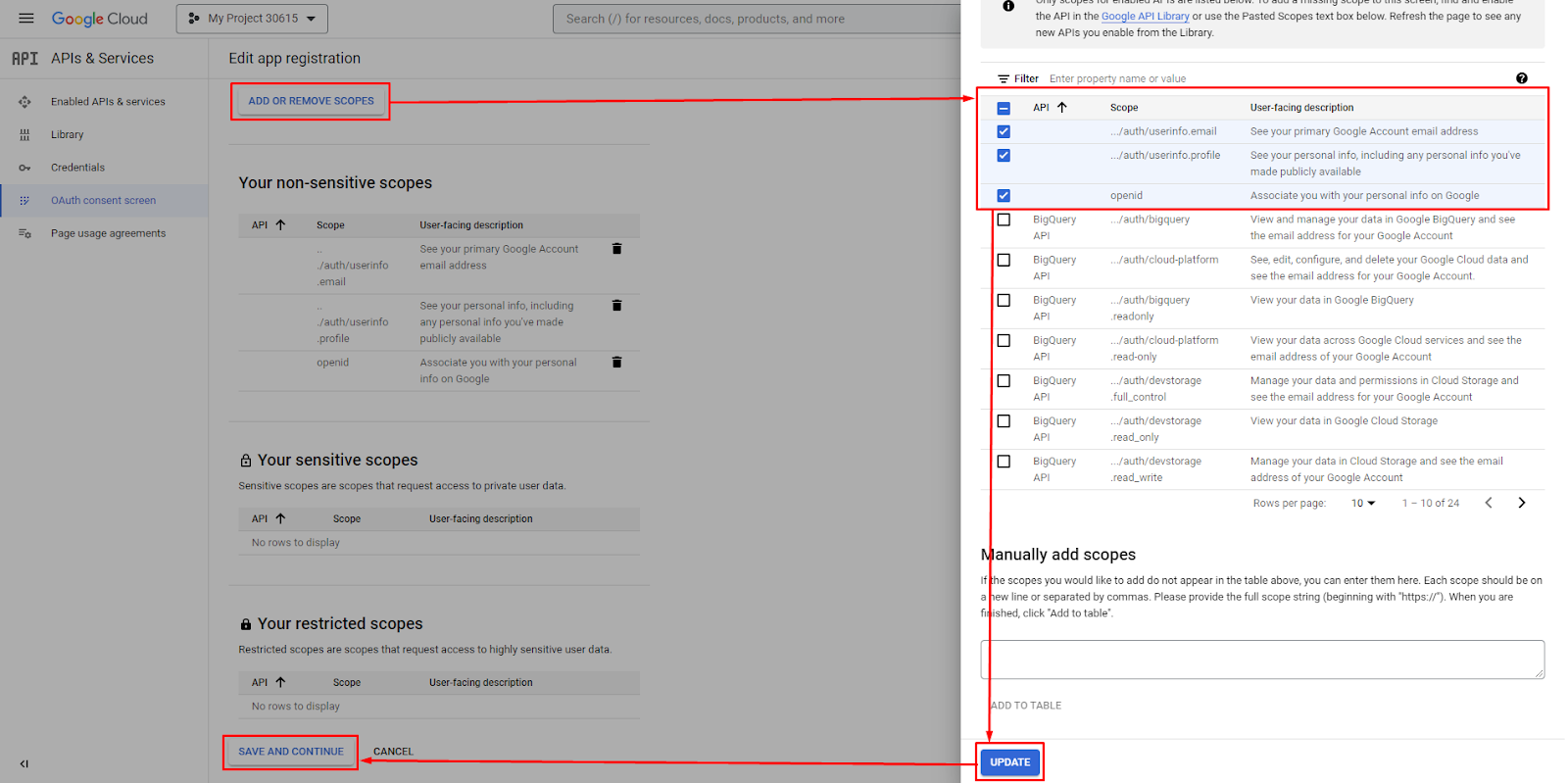Click the Google Cloud logo
This screenshot has width=1568, height=783.
click(100, 19)
